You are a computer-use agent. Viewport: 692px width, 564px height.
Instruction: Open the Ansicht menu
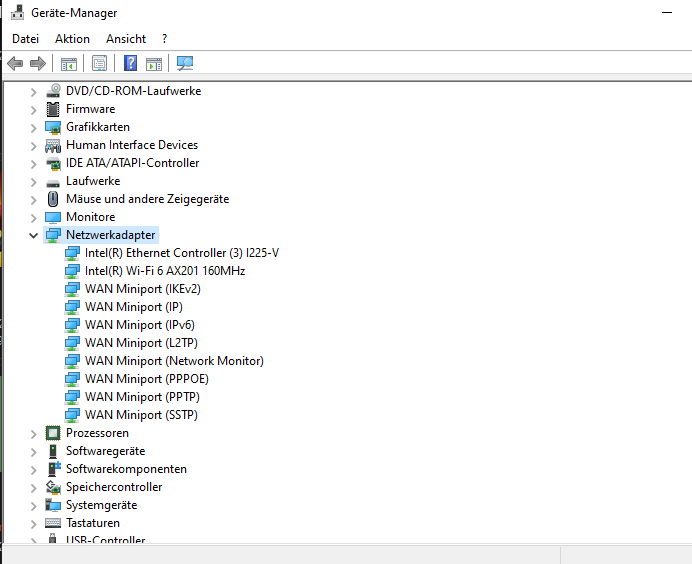(x=126, y=39)
